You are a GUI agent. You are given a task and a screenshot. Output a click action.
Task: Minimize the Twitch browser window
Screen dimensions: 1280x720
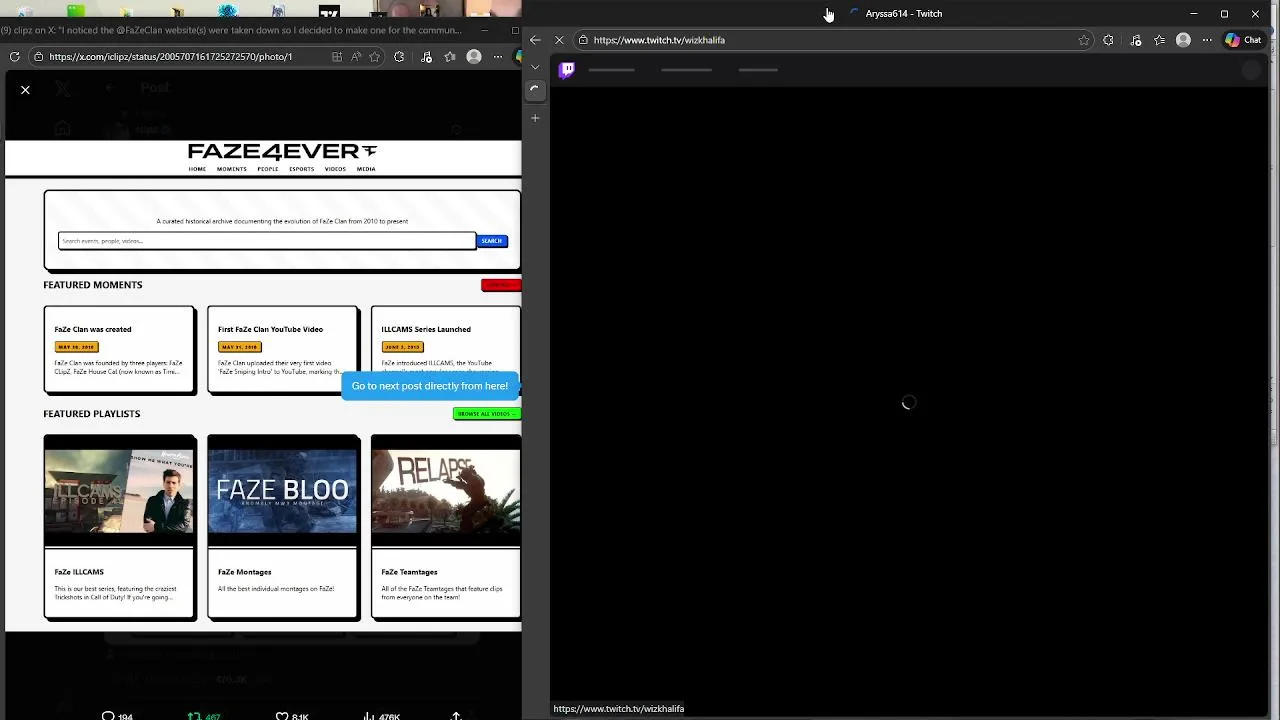tap(1193, 14)
